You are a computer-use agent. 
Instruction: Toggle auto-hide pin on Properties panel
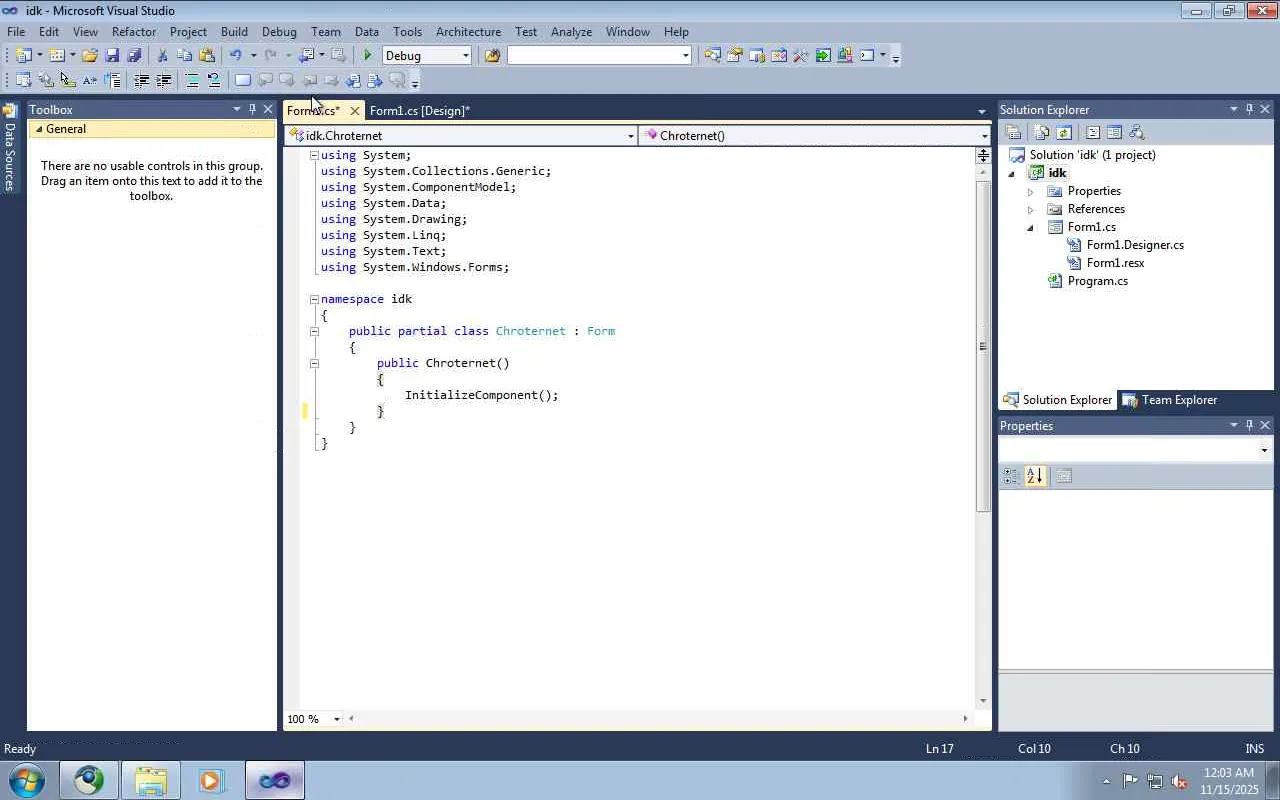[1249, 425]
